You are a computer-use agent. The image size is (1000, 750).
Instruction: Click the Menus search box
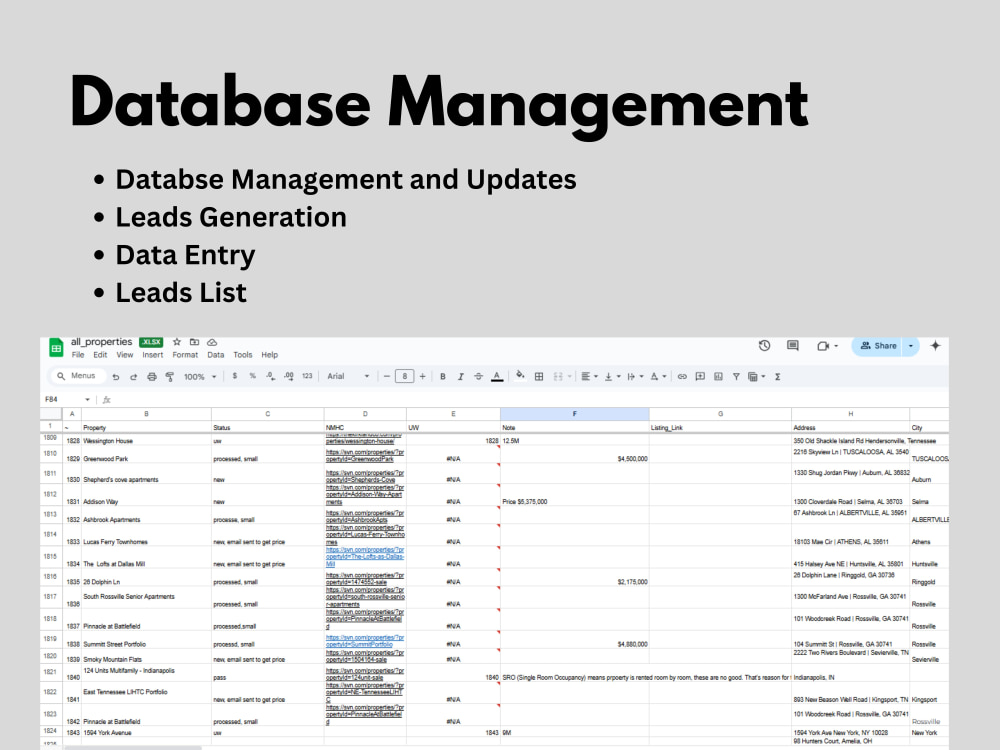pos(77,376)
